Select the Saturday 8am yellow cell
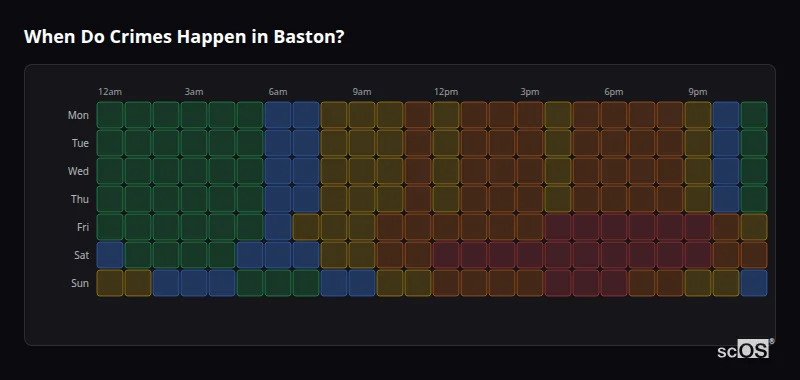800x380 pixels. click(334, 255)
